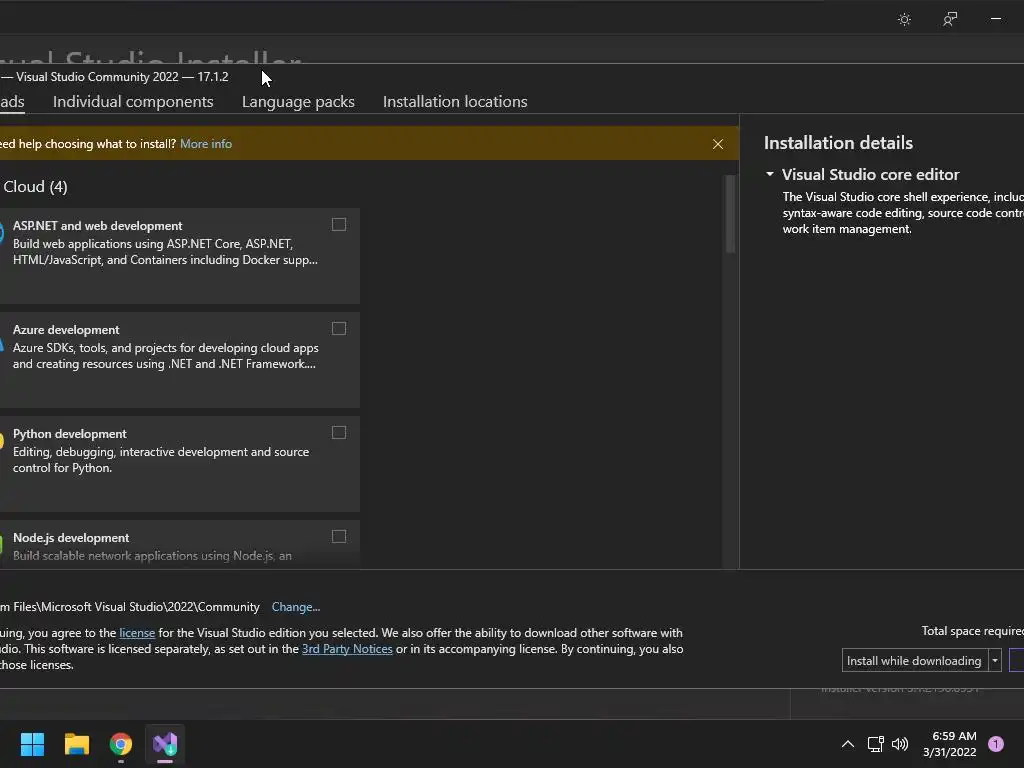The width and height of the screenshot is (1024, 768).
Task: Check Azure development workload
Action: point(339,328)
